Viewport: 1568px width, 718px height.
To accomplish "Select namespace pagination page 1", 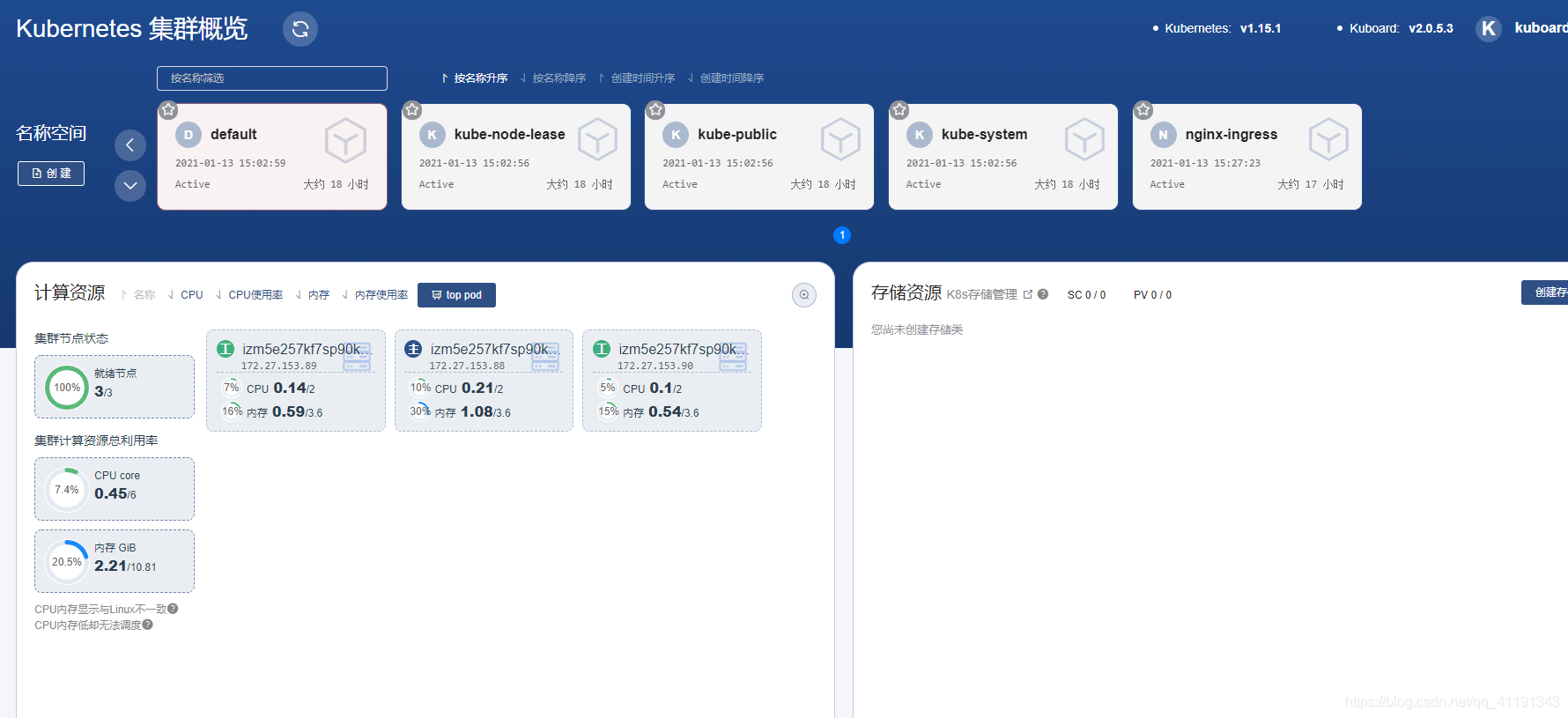I will tap(842, 235).
